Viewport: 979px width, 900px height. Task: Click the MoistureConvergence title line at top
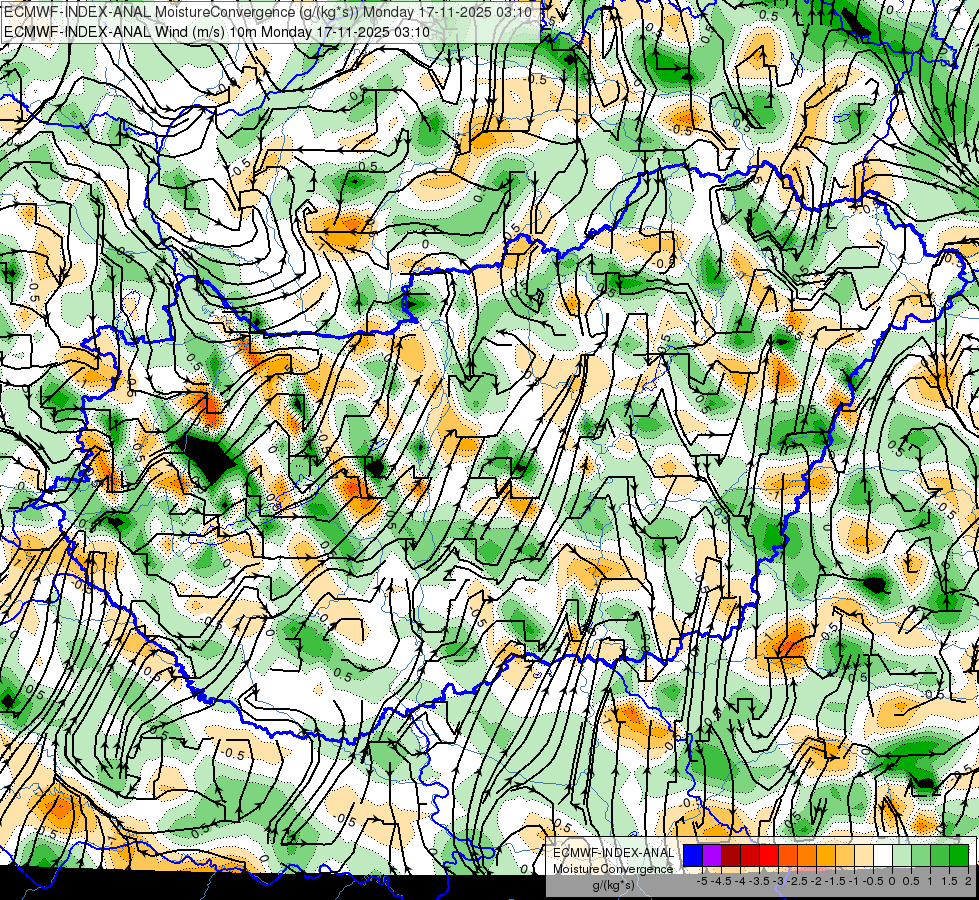click(x=268, y=12)
